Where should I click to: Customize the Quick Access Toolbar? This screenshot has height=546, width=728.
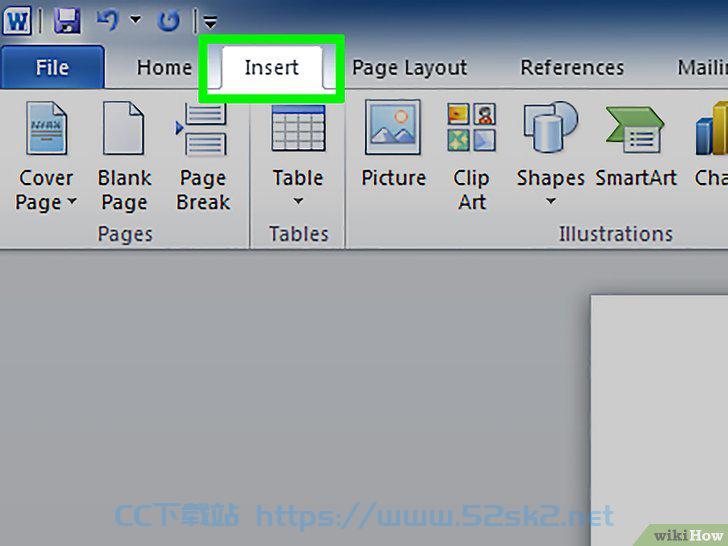210,22
